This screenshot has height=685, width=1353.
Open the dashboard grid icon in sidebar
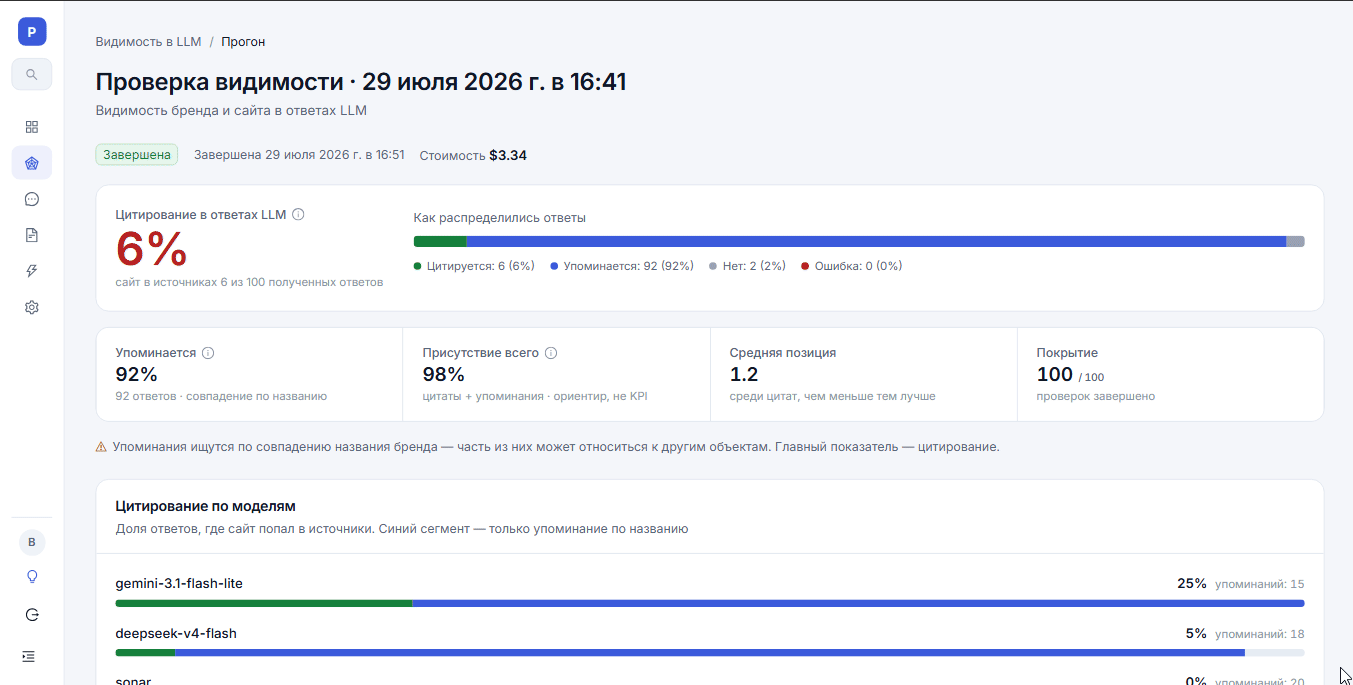(32, 127)
